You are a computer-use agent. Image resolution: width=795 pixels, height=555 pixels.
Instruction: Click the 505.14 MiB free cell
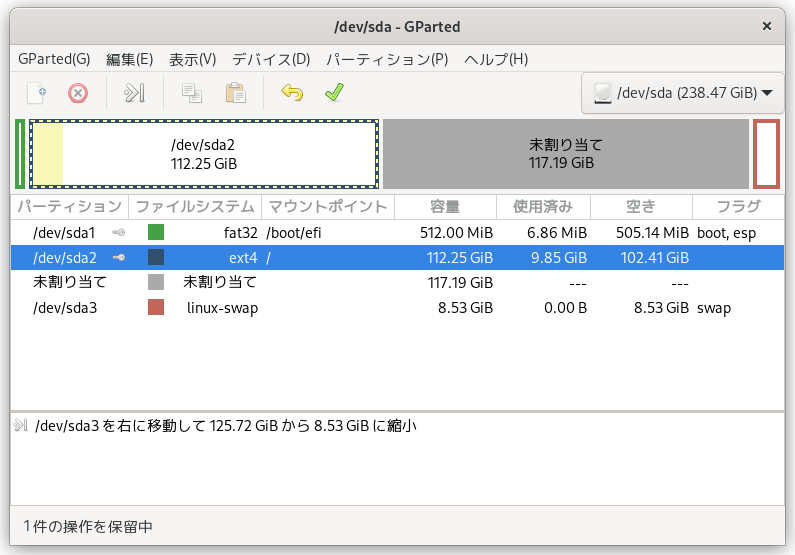(x=652, y=233)
